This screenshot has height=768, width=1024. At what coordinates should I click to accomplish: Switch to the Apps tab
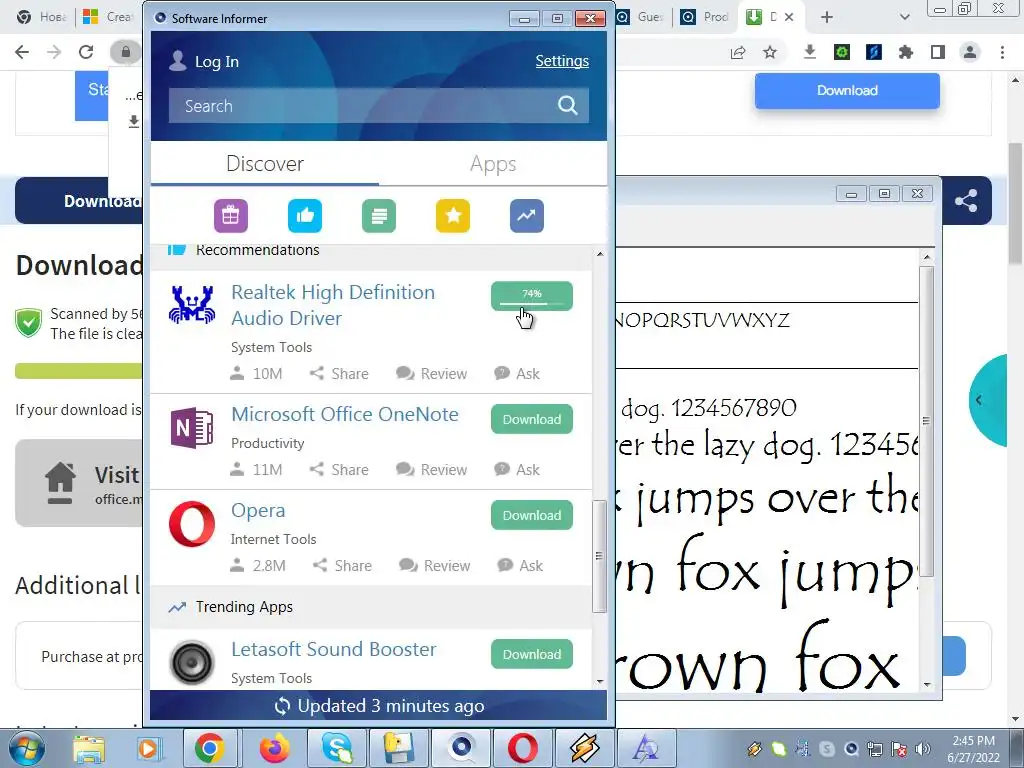click(493, 163)
